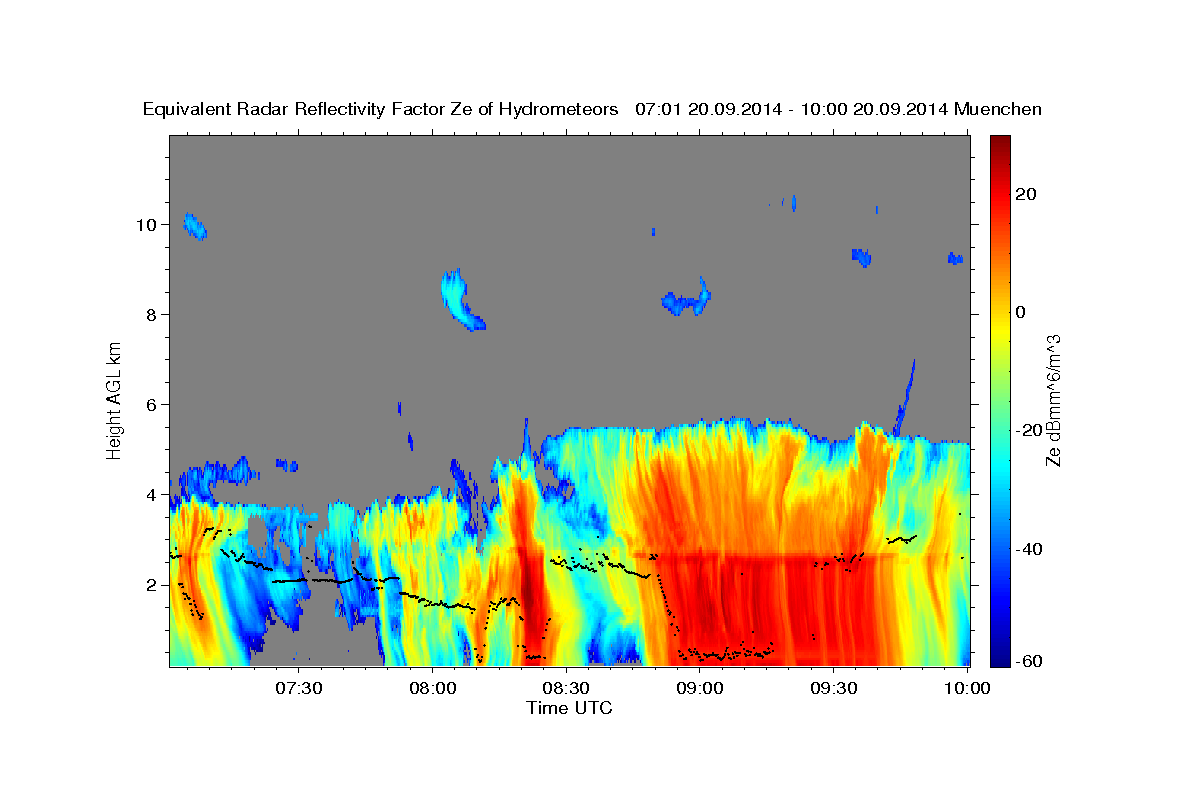Click the 'Ze dBmm^6/m^3' colorbar unit label

pyautogui.click(x=1053, y=400)
